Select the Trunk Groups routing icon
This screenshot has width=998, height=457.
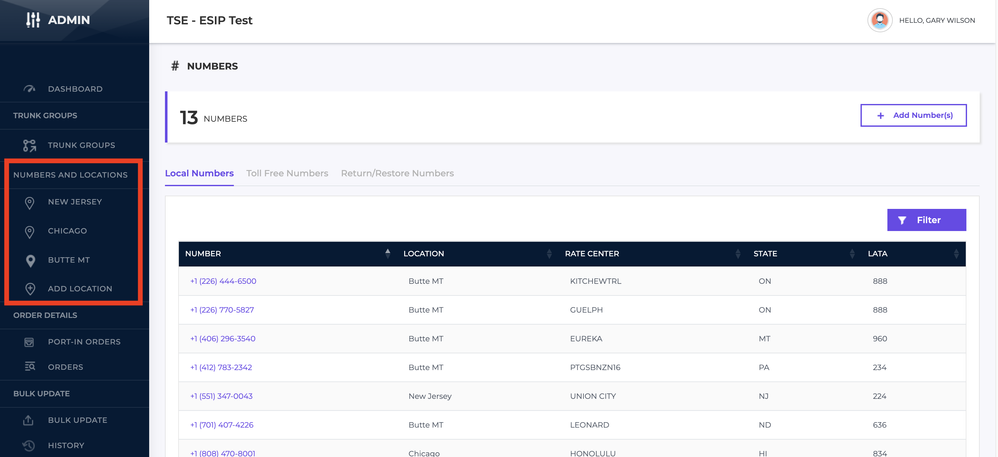[x=29, y=145]
